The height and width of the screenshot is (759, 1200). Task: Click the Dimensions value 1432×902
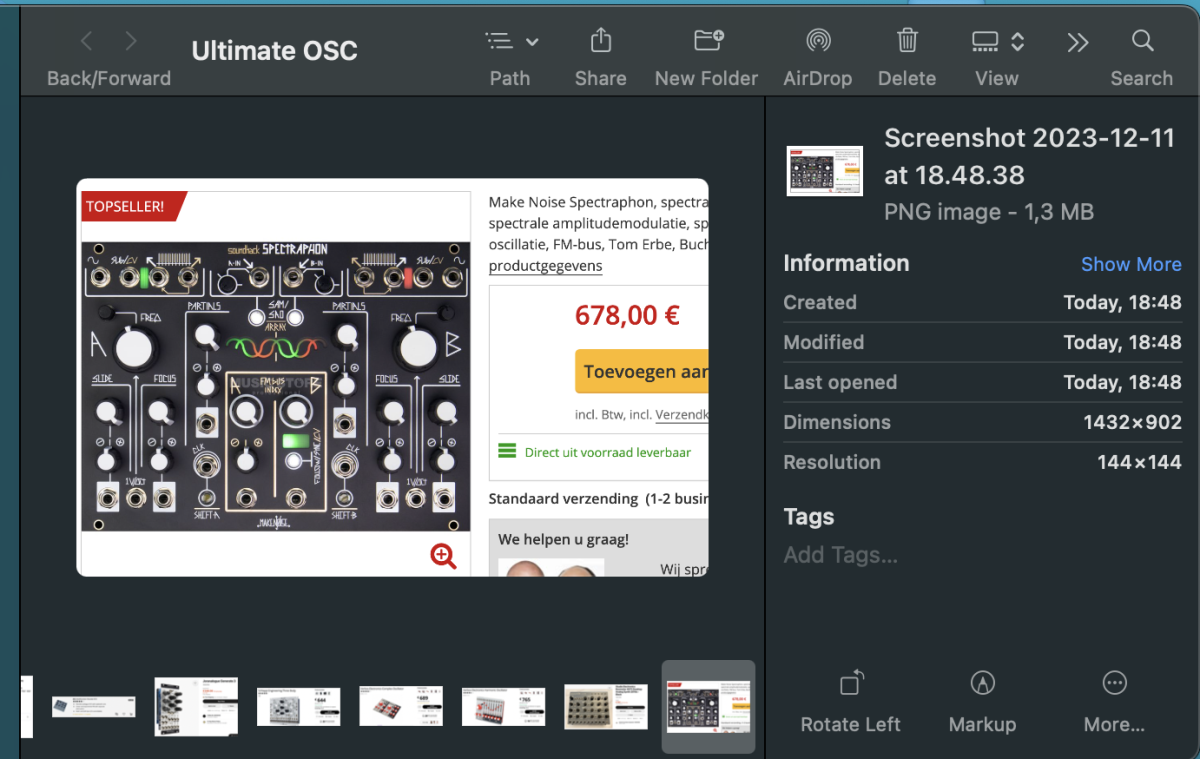pos(1132,422)
